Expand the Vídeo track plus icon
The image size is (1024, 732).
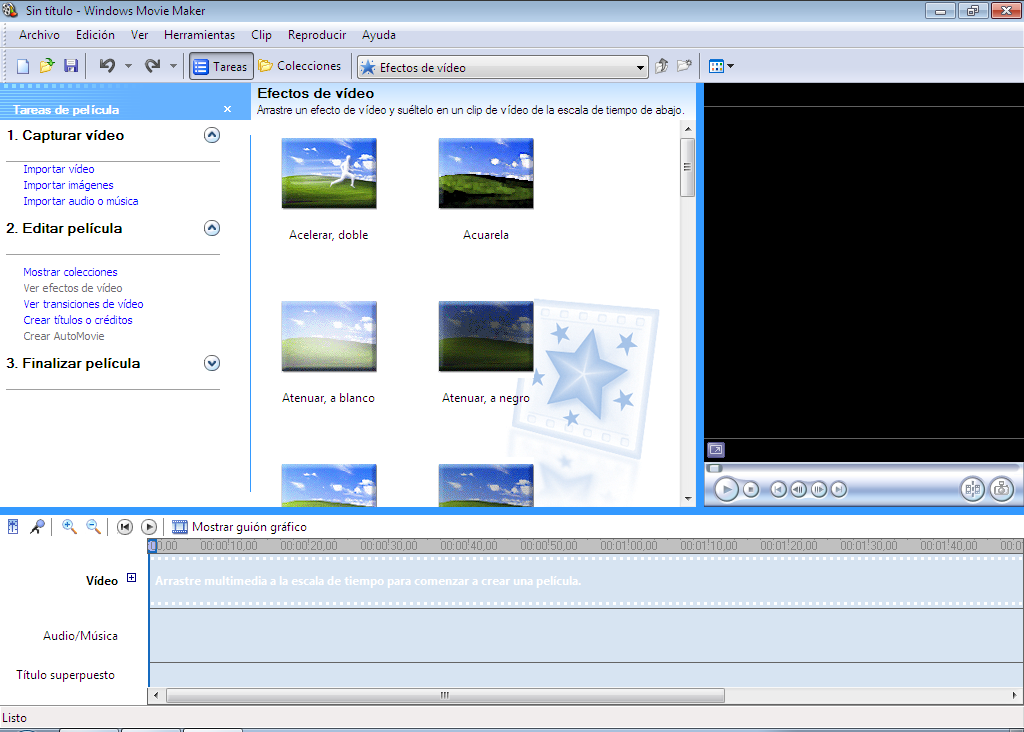click(x=131, y=578)
